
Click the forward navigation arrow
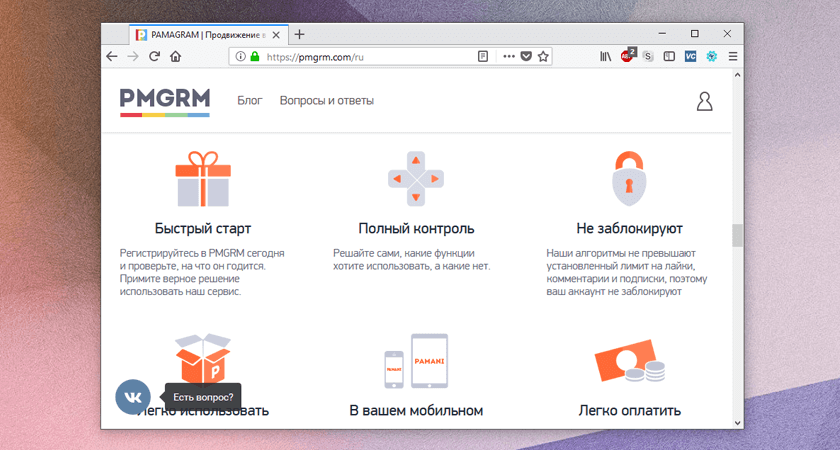tap(133, 56)
